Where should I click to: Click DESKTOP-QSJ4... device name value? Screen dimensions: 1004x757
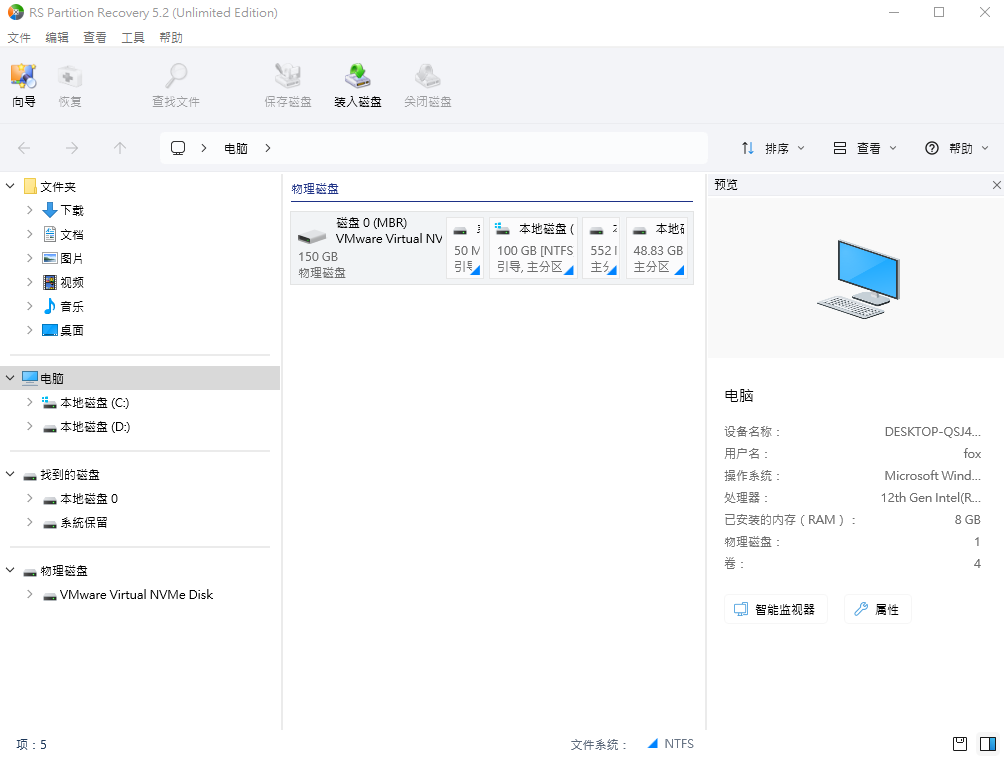(932, 432)
